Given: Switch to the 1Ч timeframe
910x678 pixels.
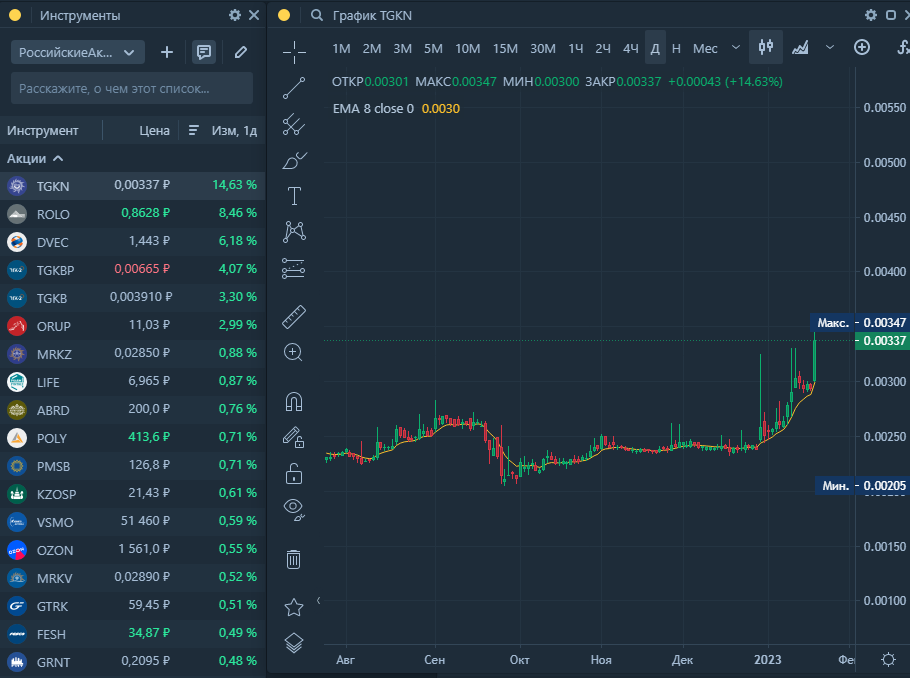Looking at the screenshot, I should 576,48.
